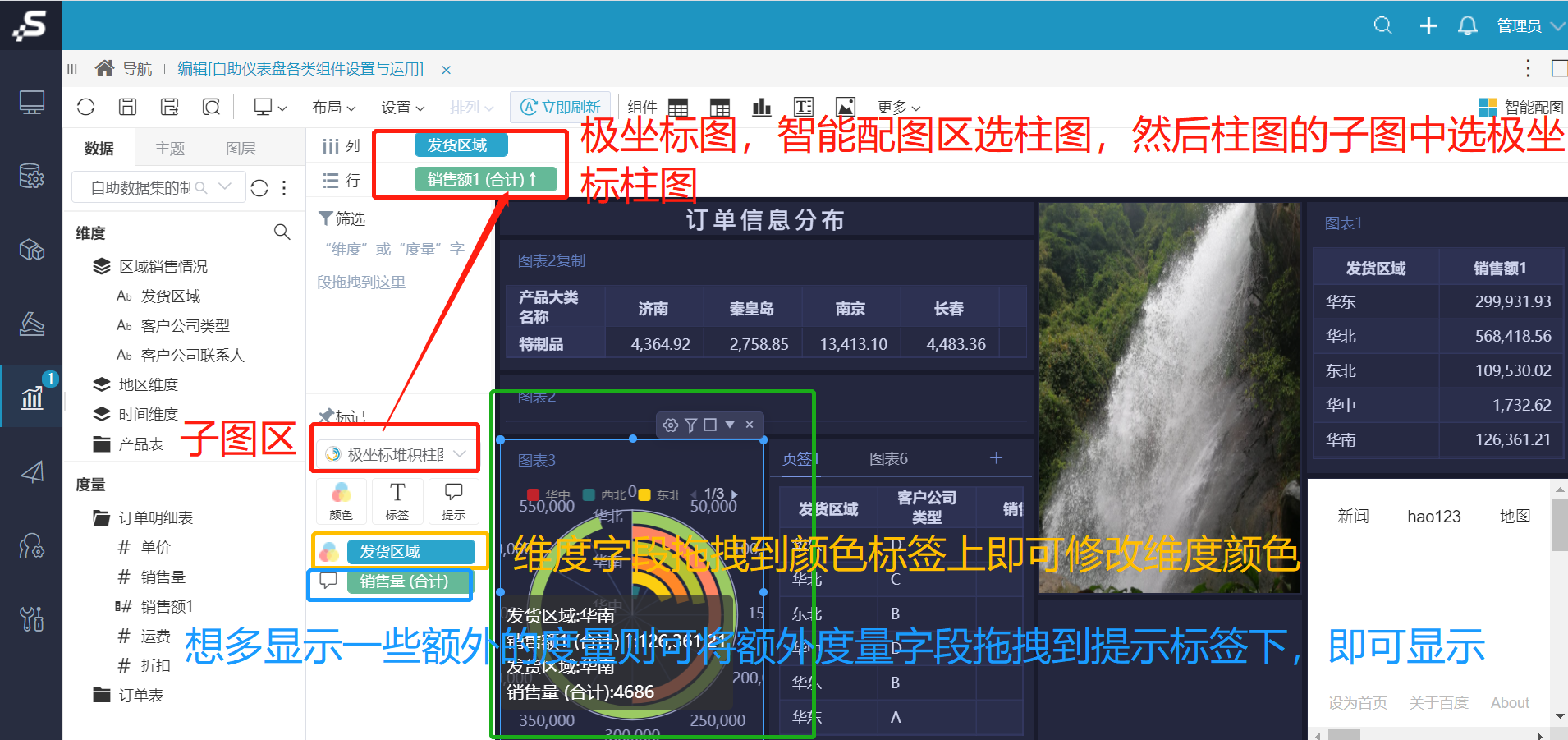Click the 提示 mark button
Image resolution: width=1568 pixels, height=740 pixels.
[x=453, y=501]
